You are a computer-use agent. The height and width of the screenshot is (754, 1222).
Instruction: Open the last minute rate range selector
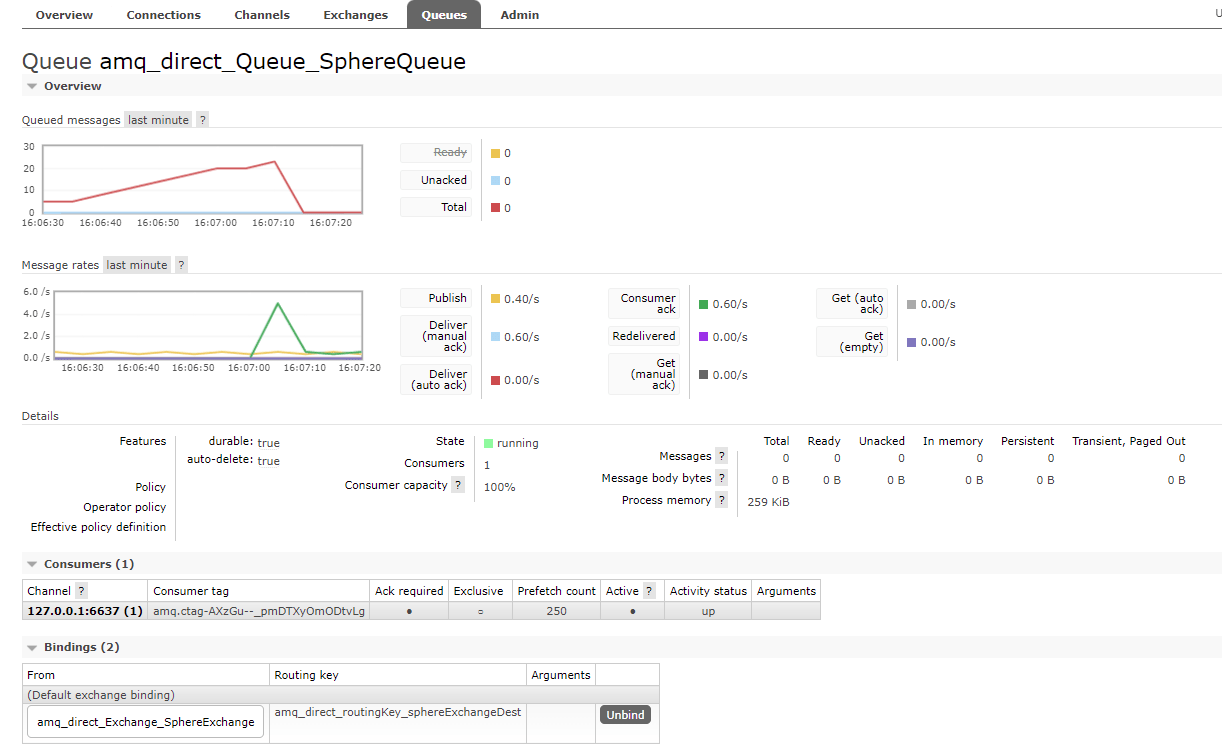(157, 119)
